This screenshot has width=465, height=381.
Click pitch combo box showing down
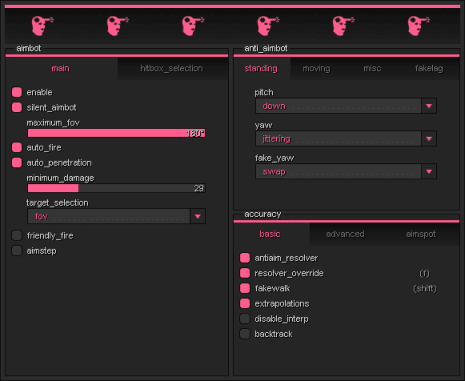coord(346,106)
